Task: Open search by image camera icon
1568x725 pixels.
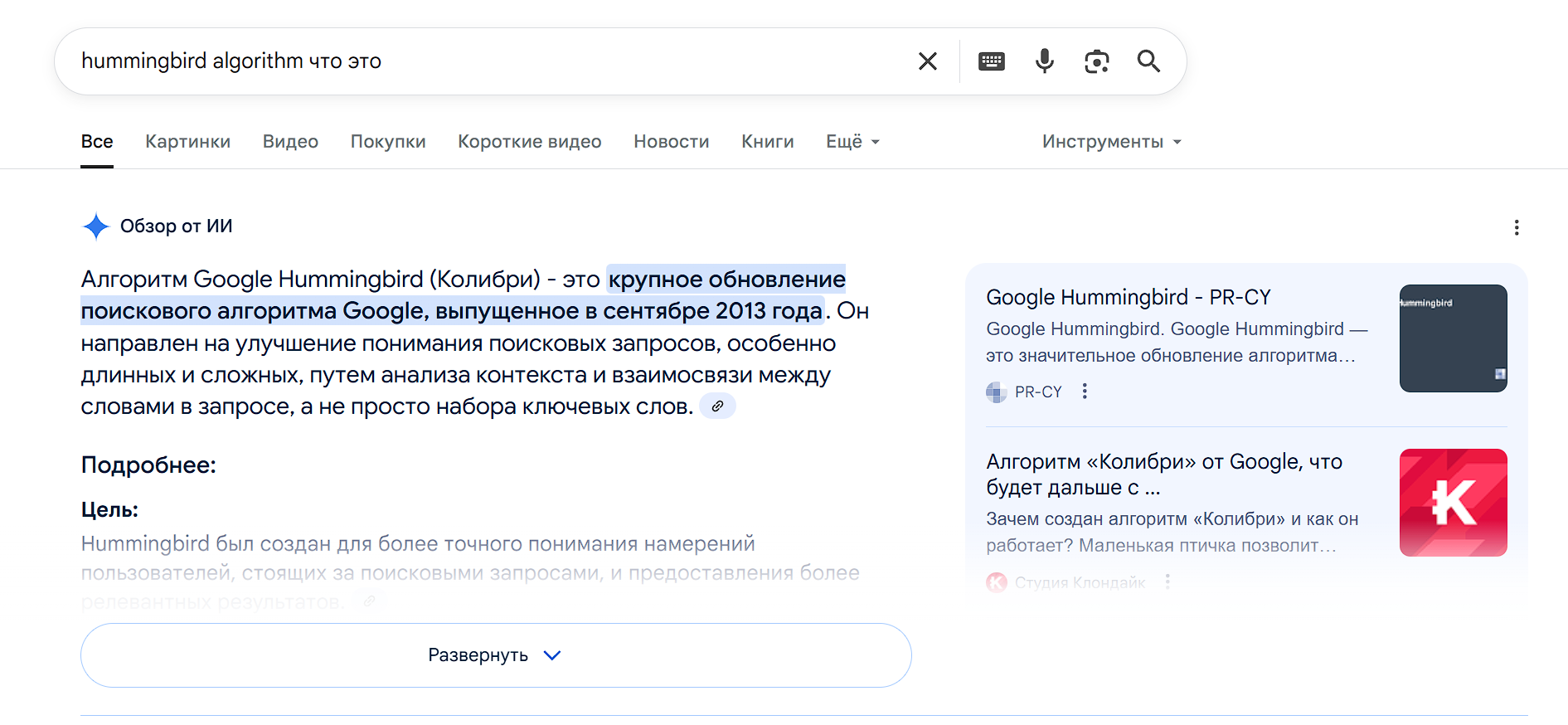Action: (x=1097, y=61)
